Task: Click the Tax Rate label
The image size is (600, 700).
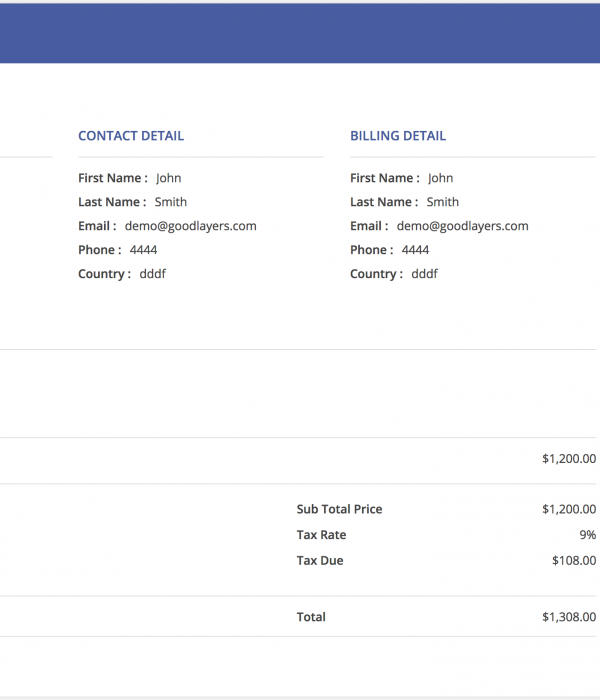Action: tap(321, 535)
